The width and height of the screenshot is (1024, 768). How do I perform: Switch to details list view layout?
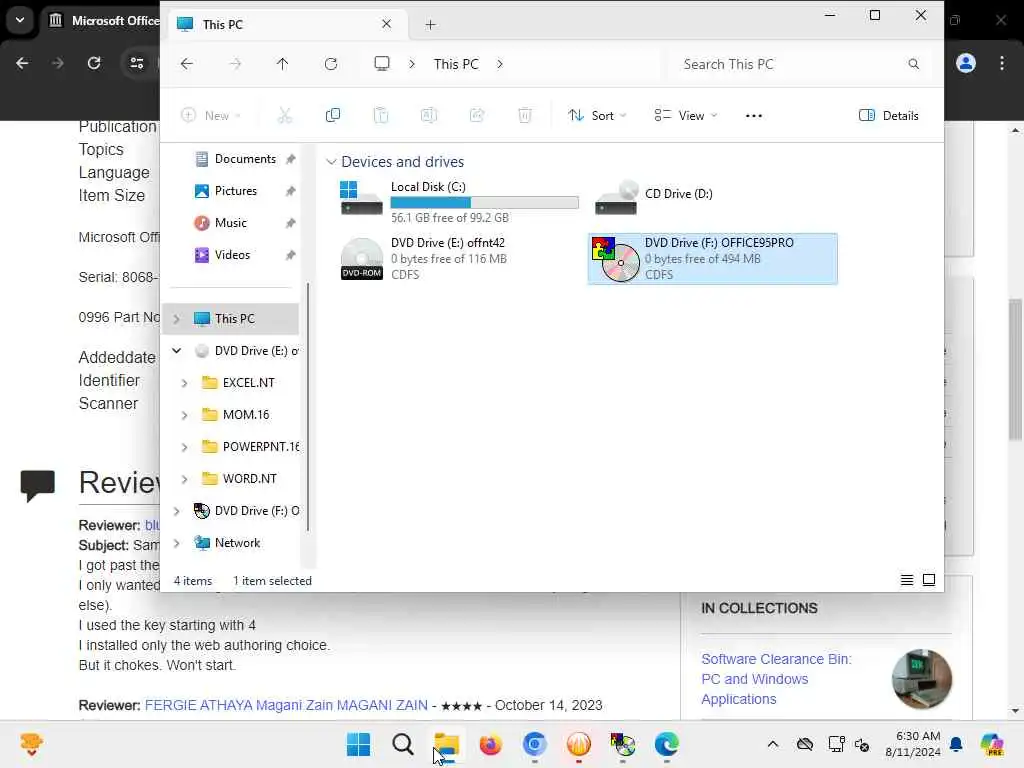906,580
